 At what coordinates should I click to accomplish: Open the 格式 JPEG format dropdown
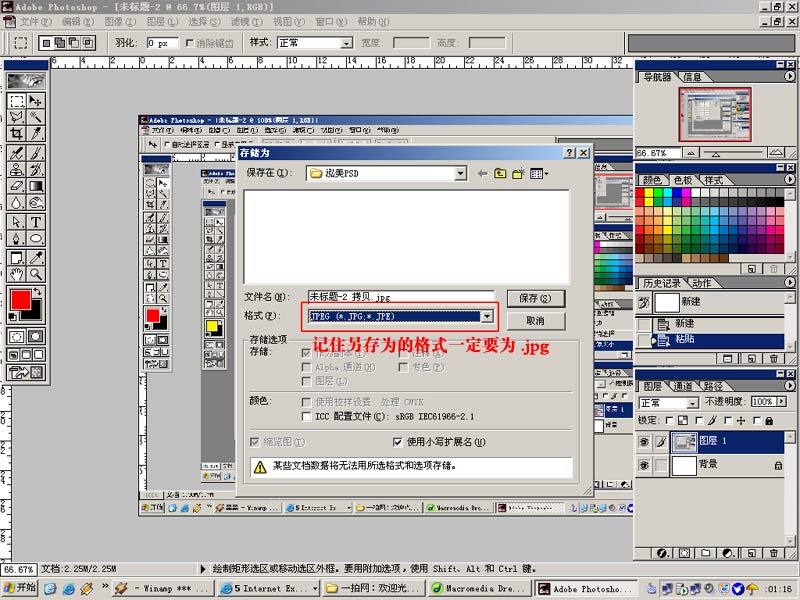tap(487, 316)
